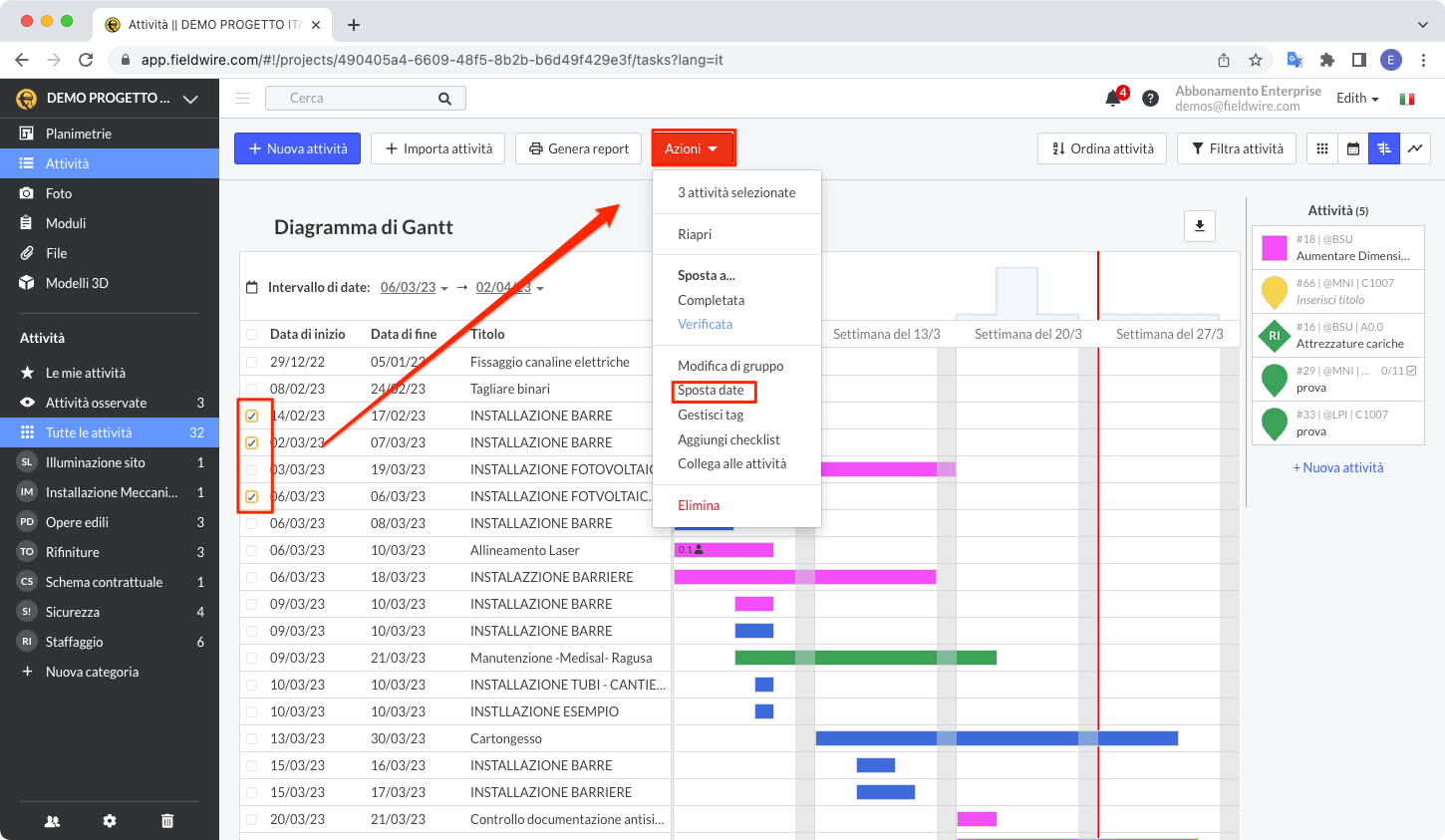1445x840 pixels.
Task: Select Elimina in the actions menu
Action: click(699, 505)
